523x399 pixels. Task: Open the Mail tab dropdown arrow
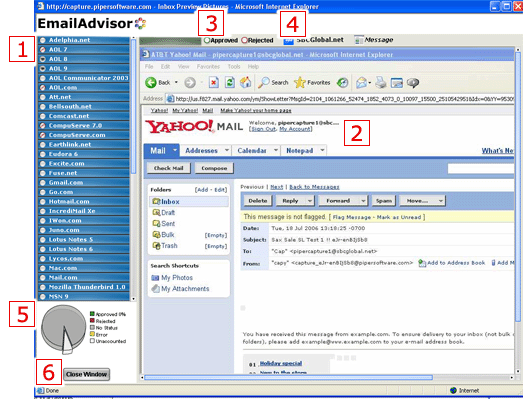click(174, 150)
